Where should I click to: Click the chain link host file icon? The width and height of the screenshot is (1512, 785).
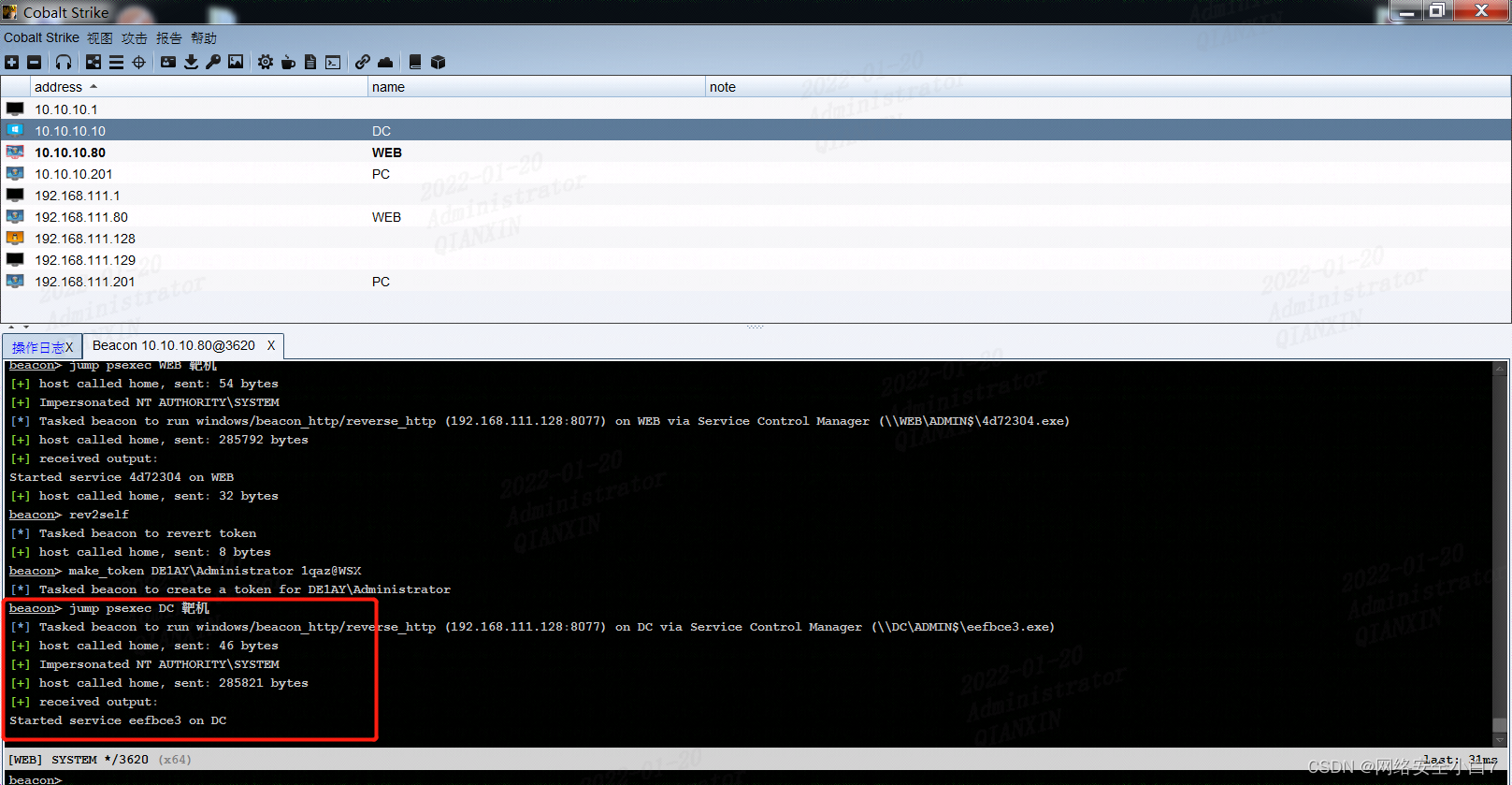363,63
